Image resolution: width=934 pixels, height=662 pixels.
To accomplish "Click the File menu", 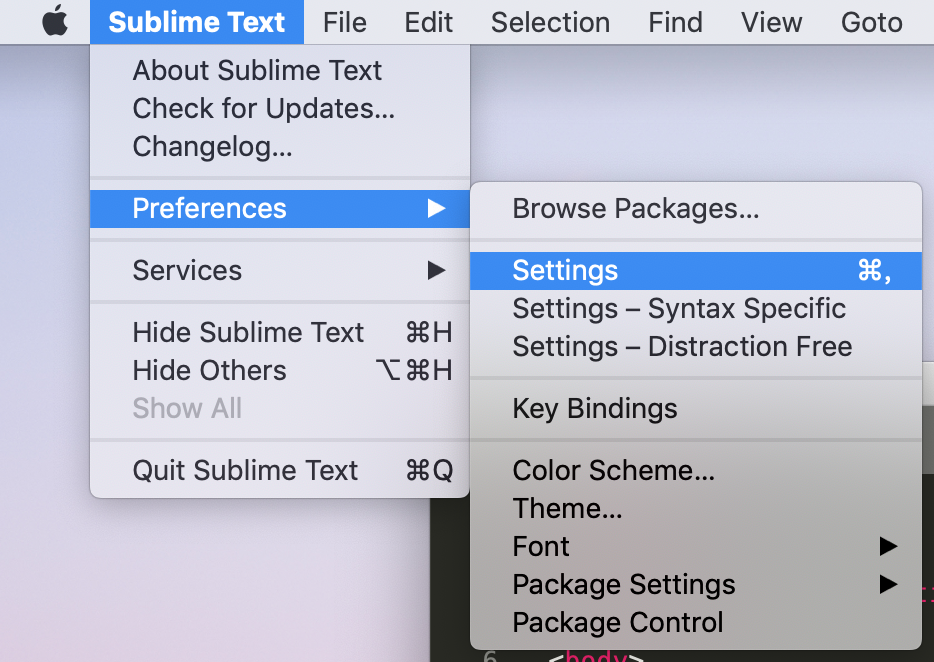I will 344,22.
